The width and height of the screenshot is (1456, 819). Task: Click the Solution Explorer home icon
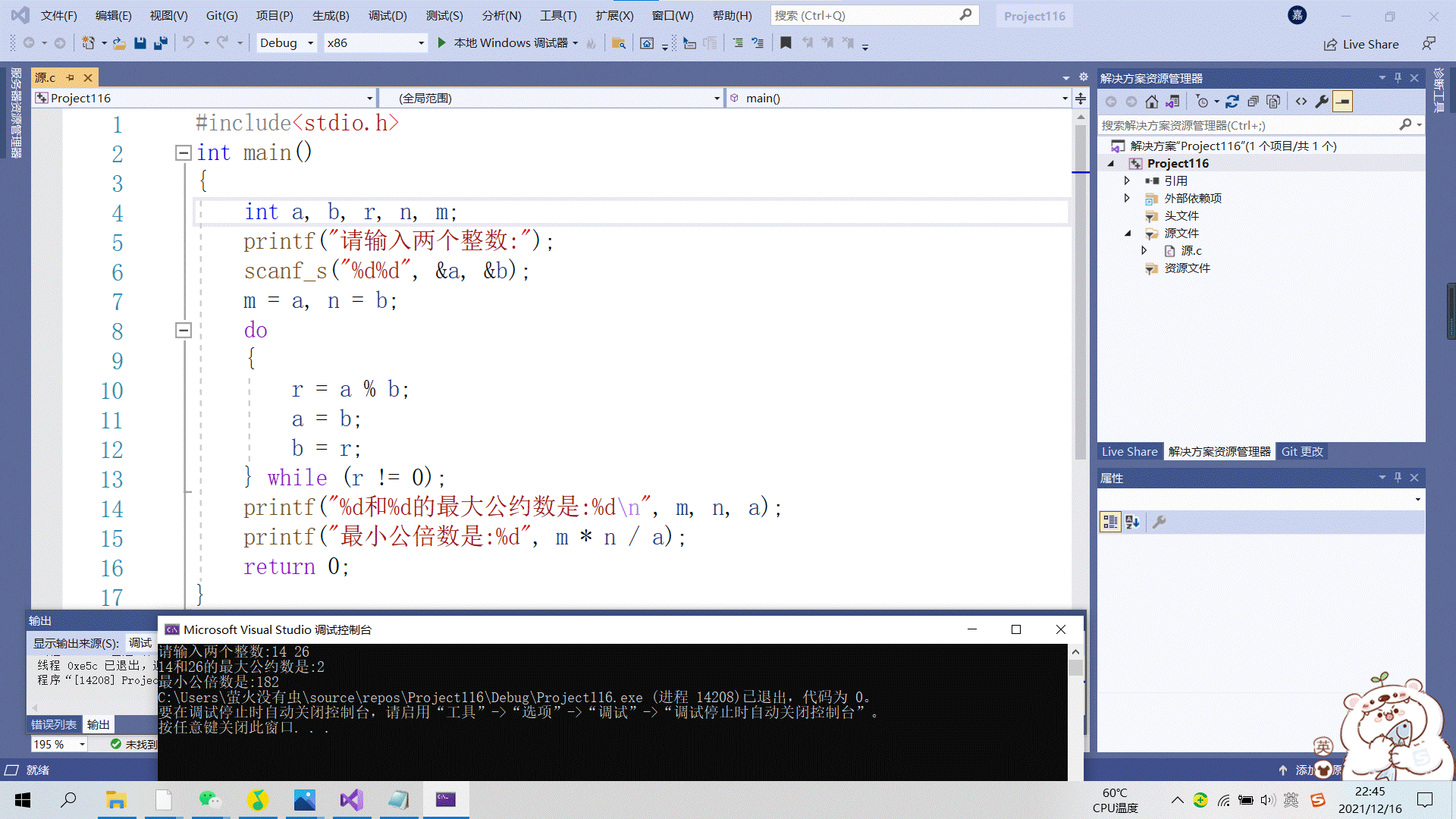tap(1152, 102)
